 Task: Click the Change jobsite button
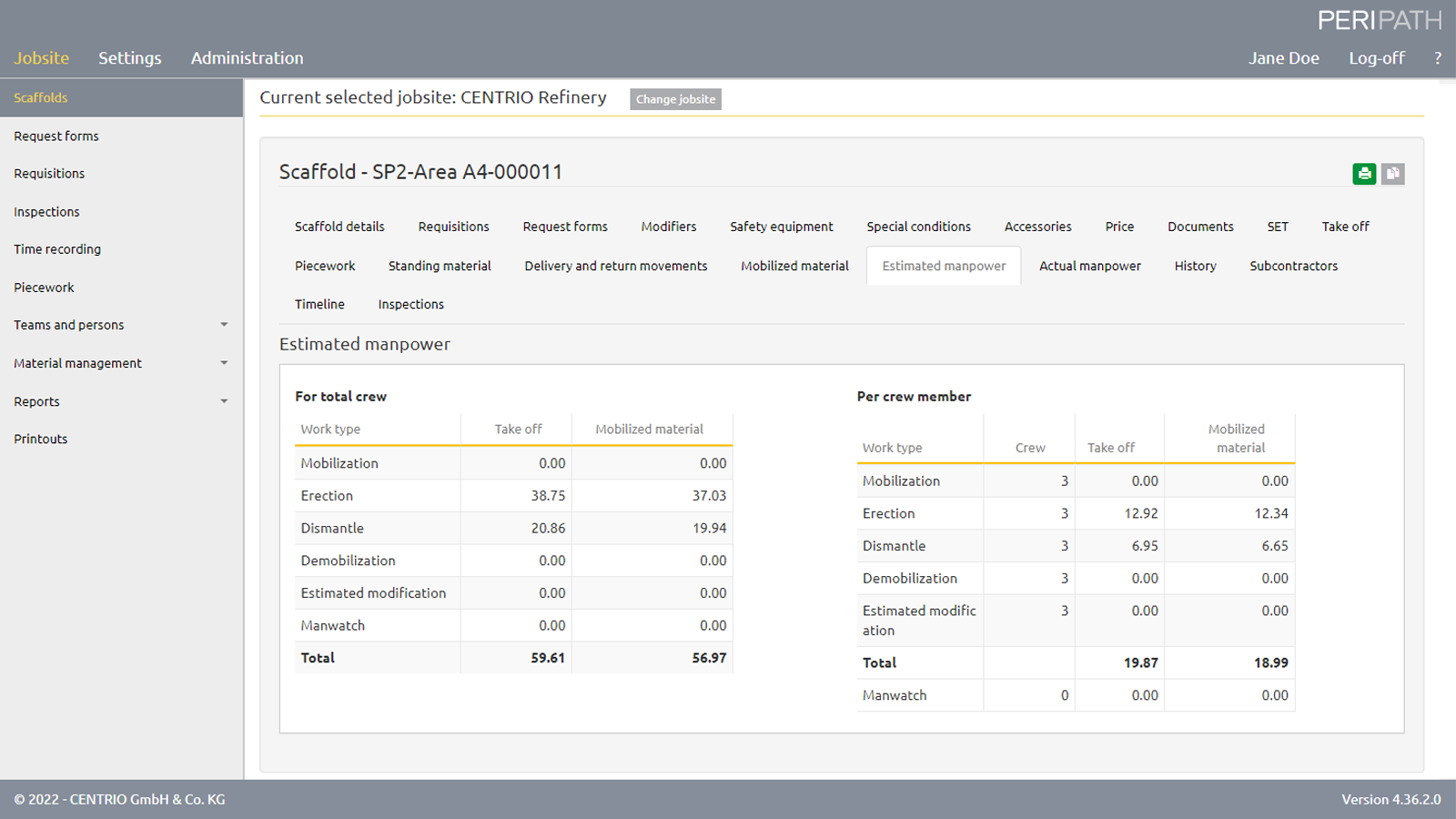point(675,99)
